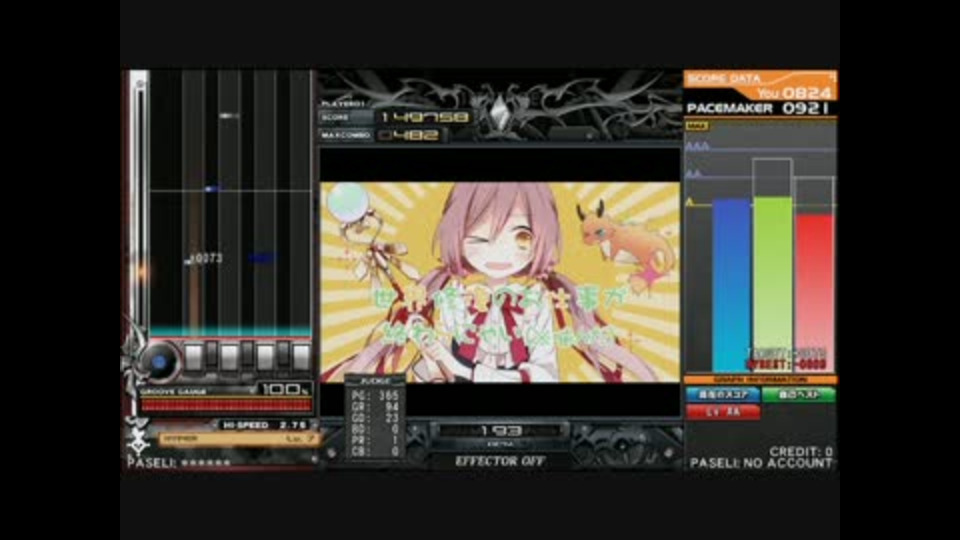
Task: Click the JUDGE statistics panel
Action: (375, 416)
